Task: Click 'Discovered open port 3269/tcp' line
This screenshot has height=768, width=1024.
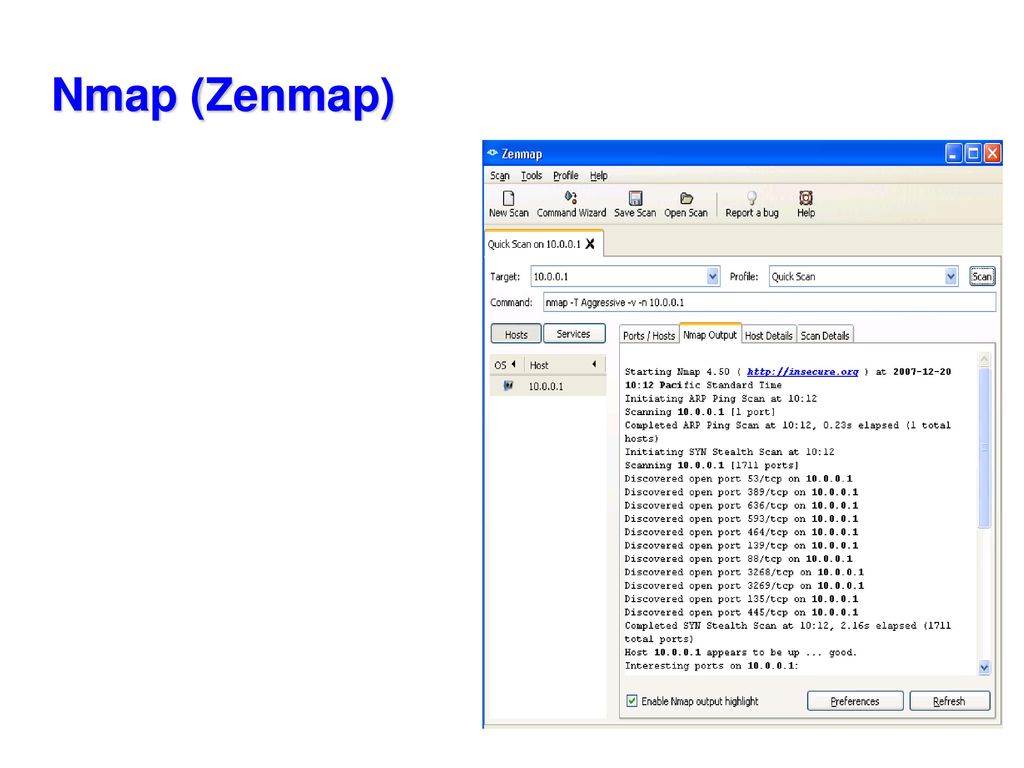Action: [744, 586]
